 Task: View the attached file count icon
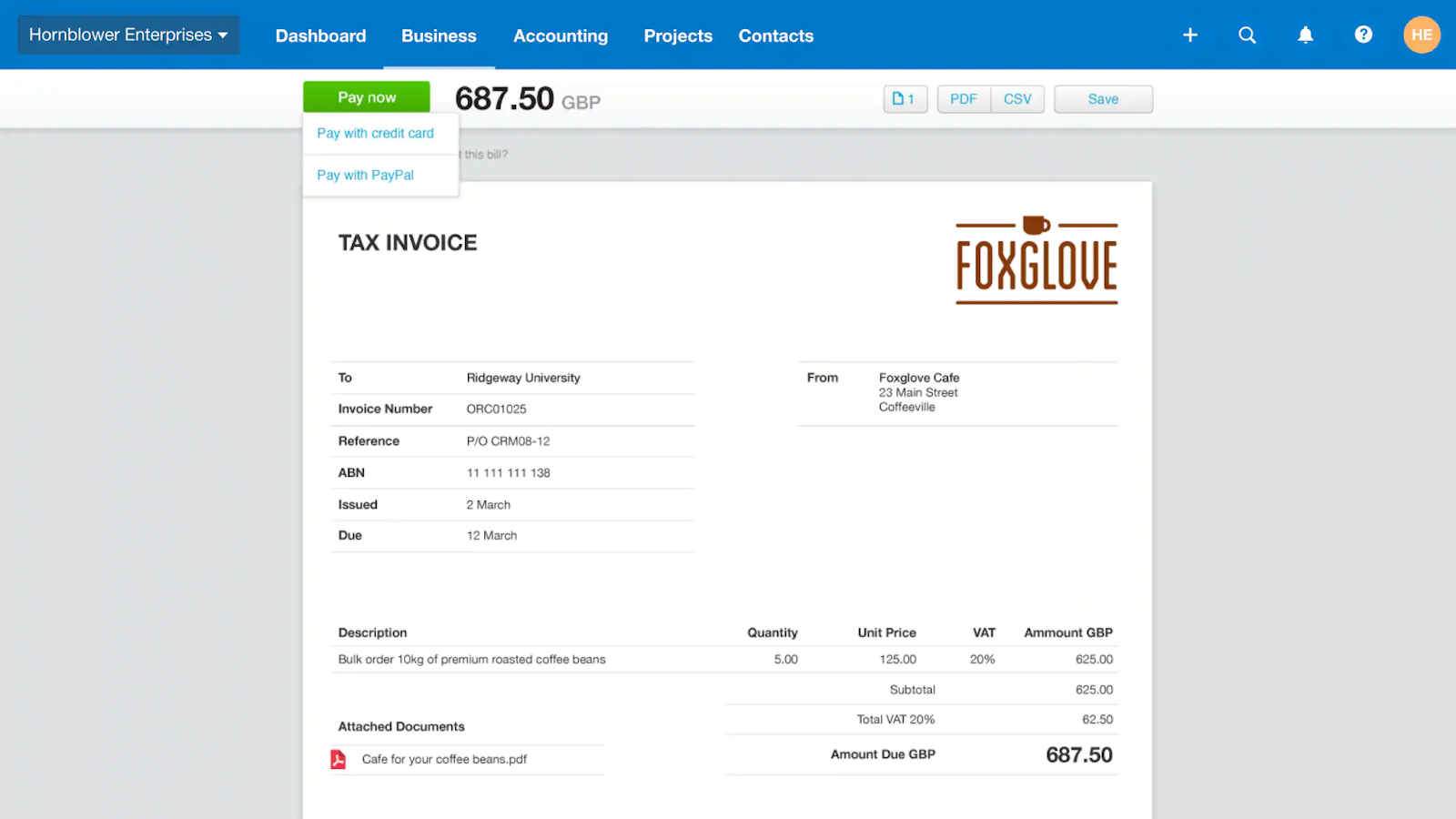pyautogui.click(x=905, y=98)
